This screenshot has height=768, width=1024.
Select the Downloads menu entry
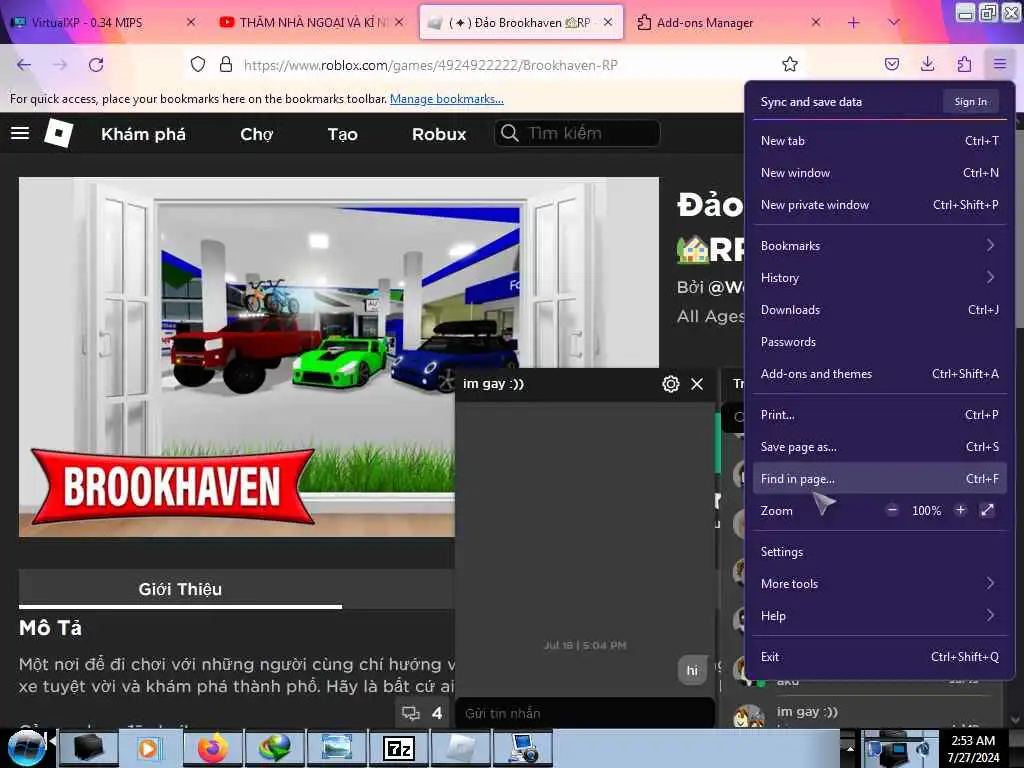(879, 310)
